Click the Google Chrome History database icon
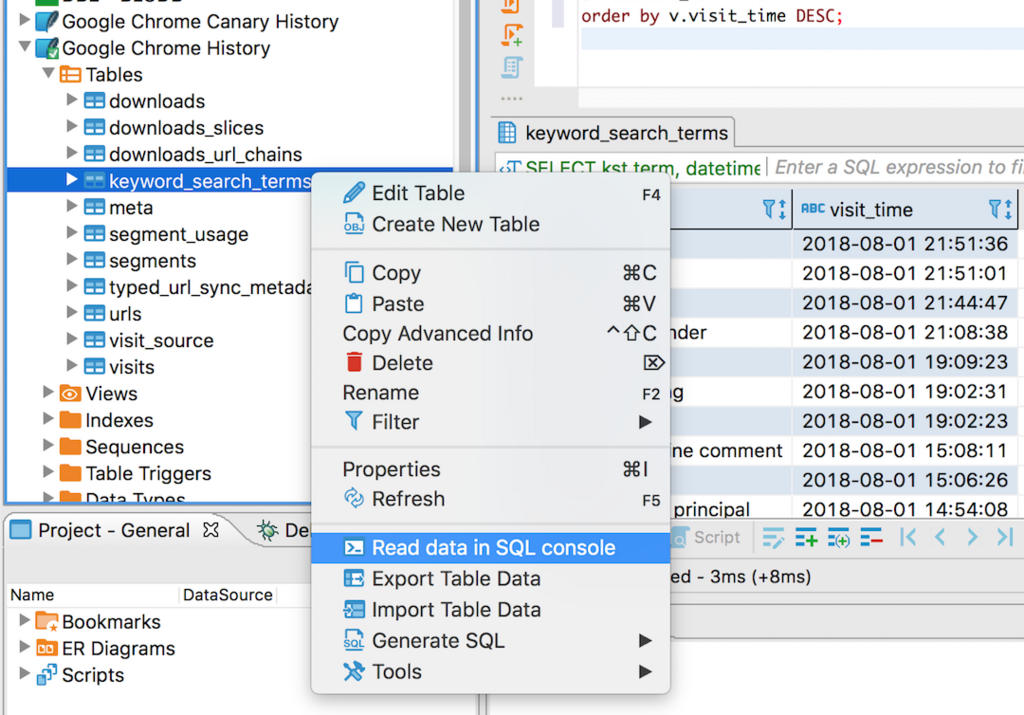 (46, 48)
